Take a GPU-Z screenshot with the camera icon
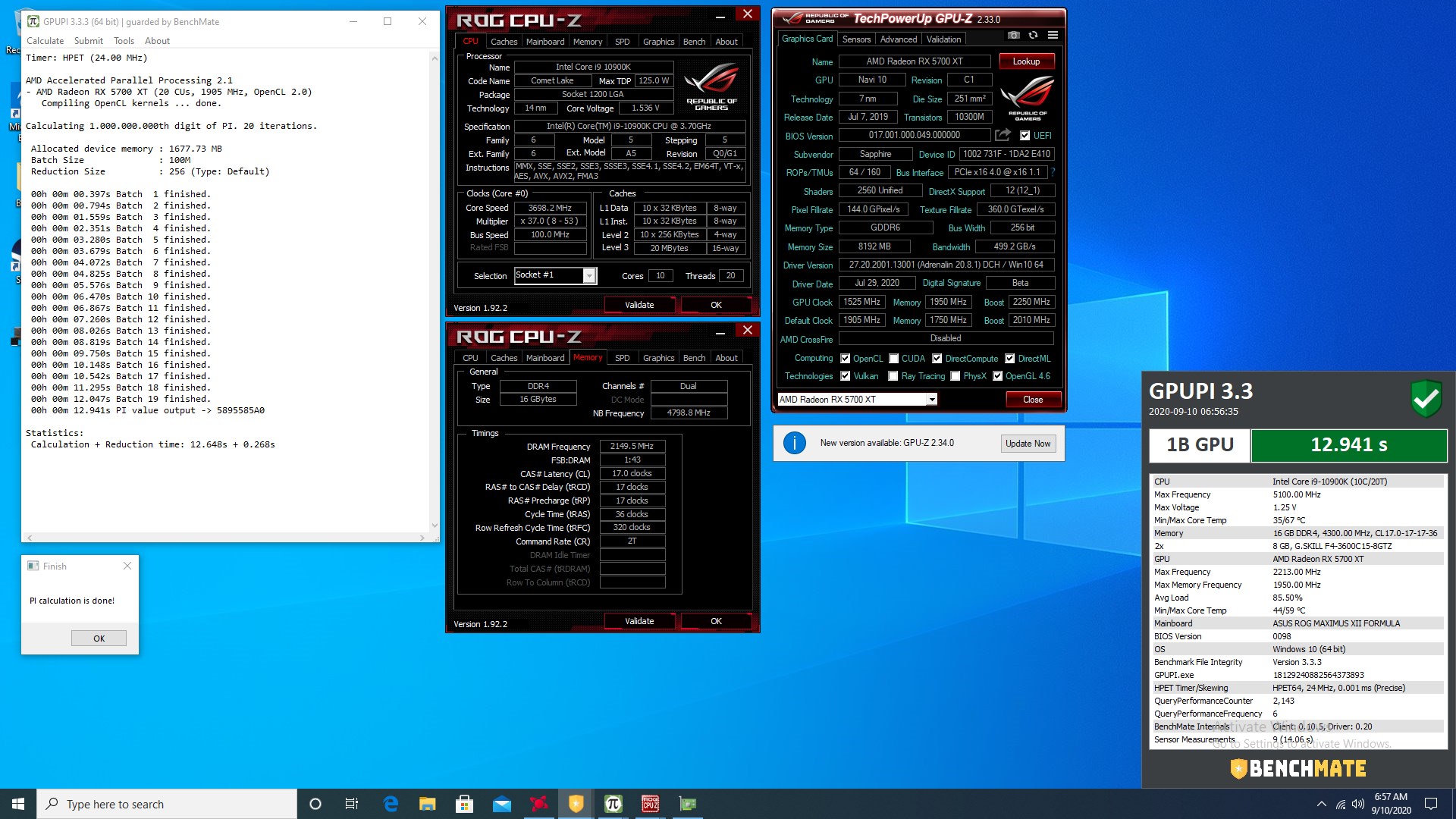Viewport: 1456px width, 819px height. coord(1013,35)
